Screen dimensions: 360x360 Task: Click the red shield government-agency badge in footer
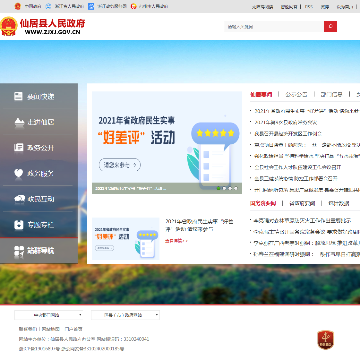[x=325, y=340]
